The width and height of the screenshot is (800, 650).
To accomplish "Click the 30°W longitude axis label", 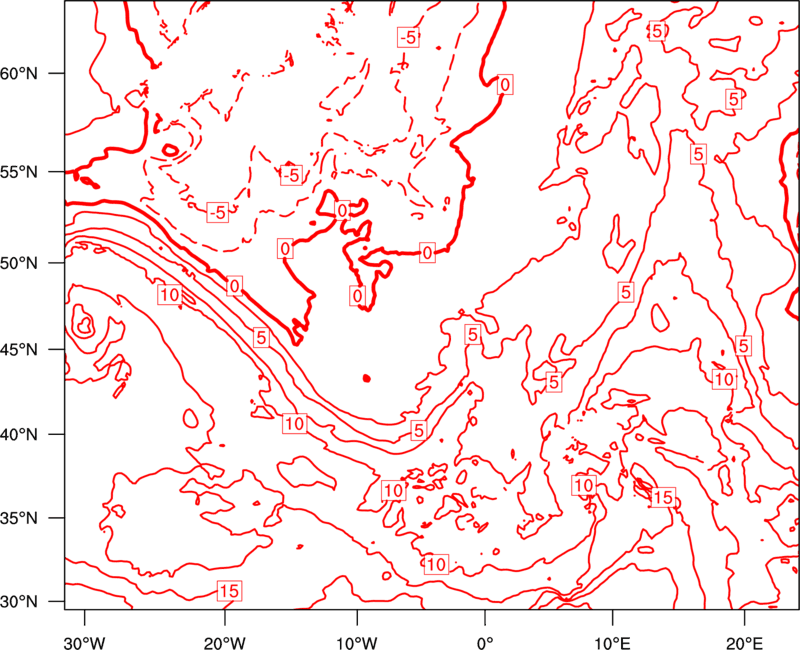I will tap(84, 643).
